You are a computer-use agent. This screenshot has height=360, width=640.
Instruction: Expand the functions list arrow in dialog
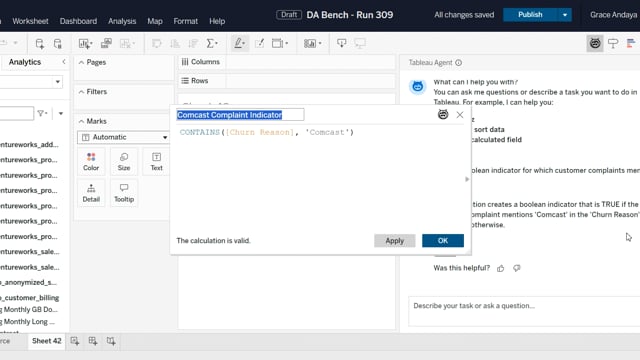click(467, 179)
